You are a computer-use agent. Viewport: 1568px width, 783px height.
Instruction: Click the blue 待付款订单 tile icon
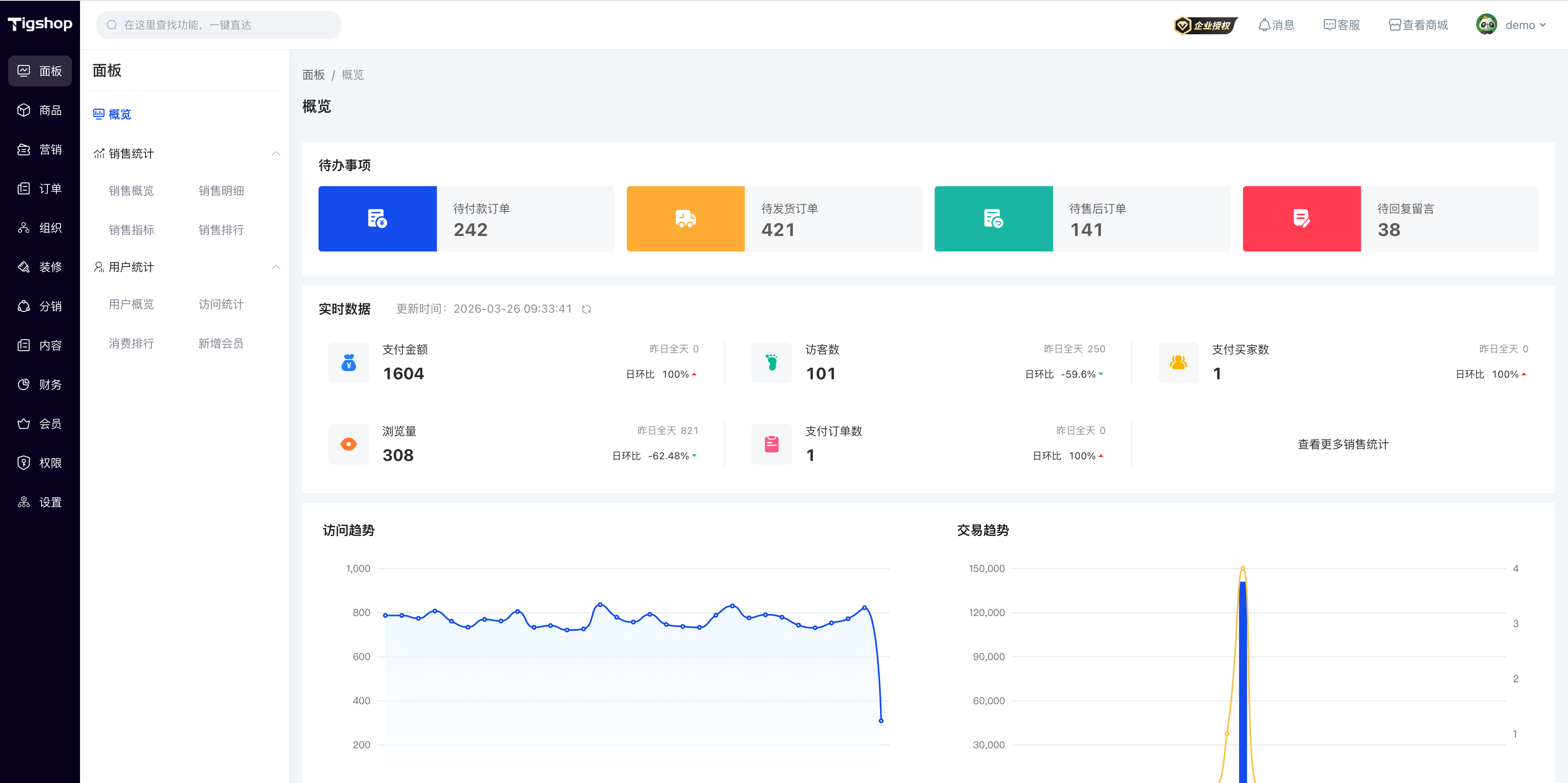[x=377, y=218]
